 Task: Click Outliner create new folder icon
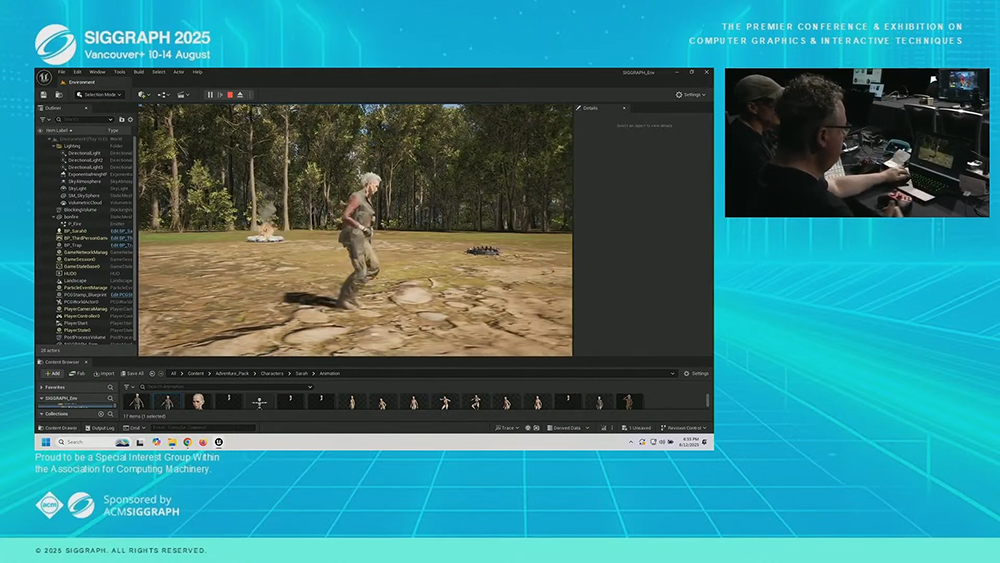122,119
